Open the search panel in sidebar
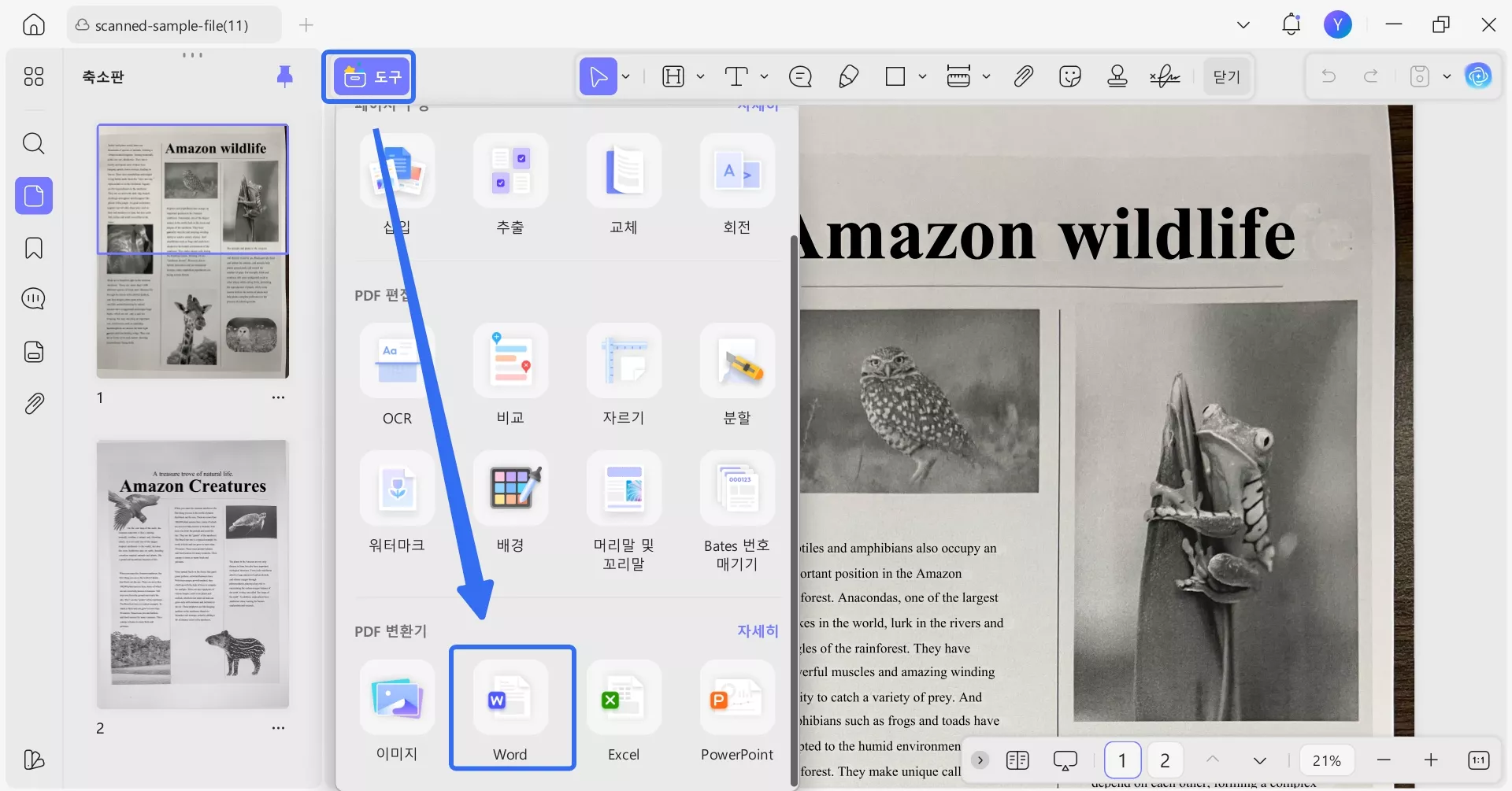Image resolution: width=1512 pixels, height=791 pixels. pos(34,143)
